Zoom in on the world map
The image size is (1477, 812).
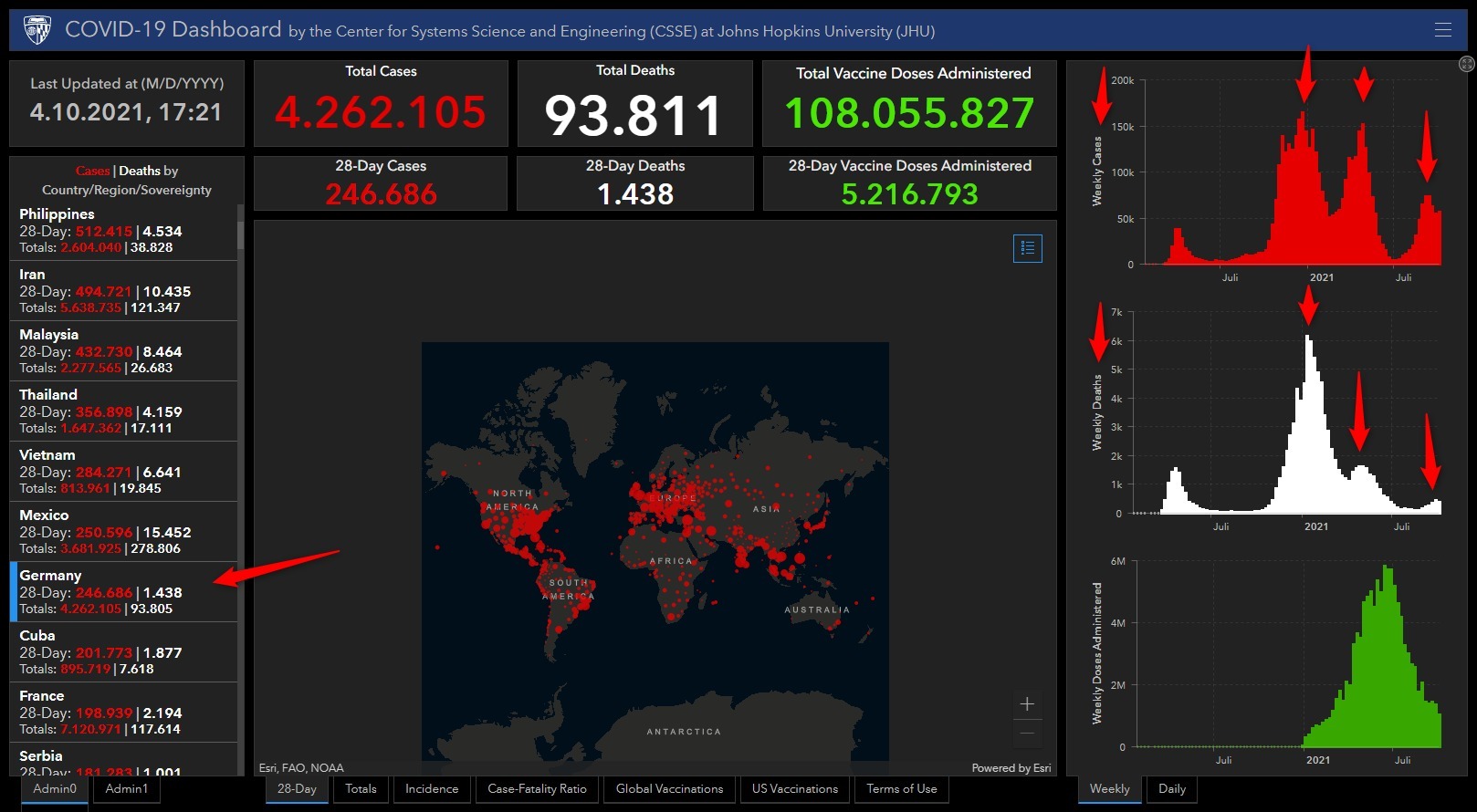point(1027,703)
